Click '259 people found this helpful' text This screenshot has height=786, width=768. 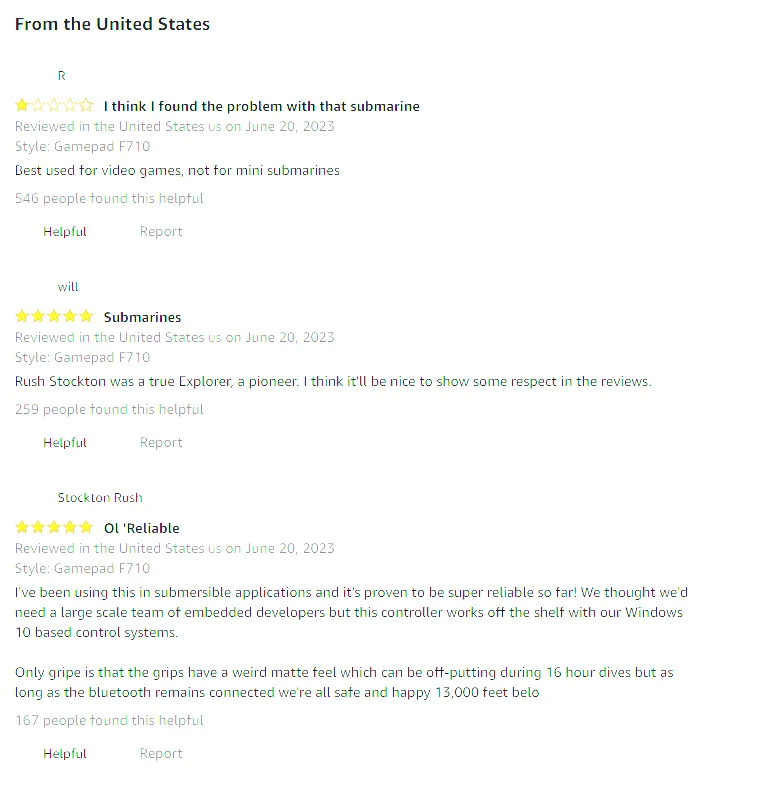(x=109, y=409)
